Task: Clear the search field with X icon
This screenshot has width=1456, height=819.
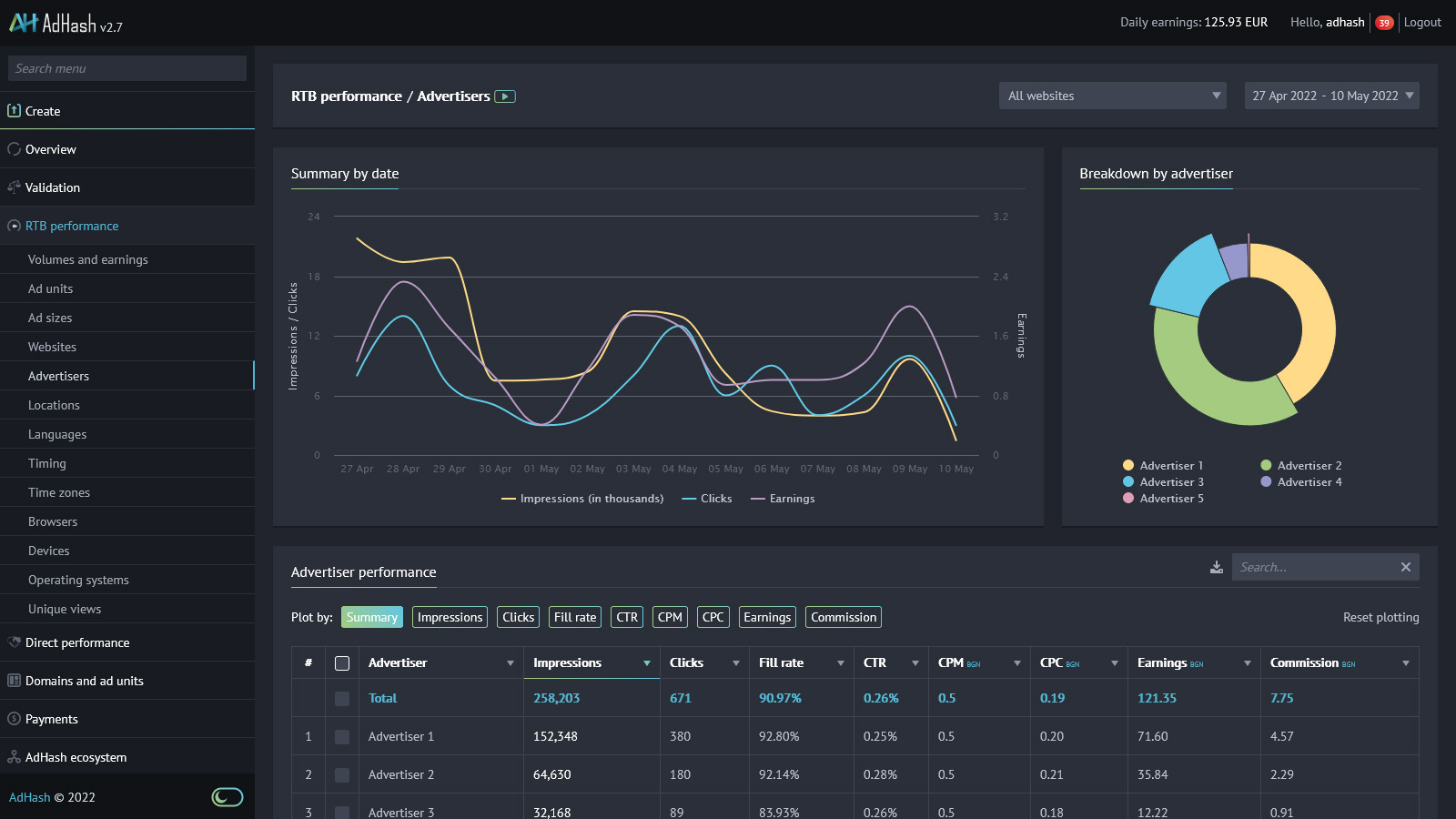Action: click(x=1405, y=567)
